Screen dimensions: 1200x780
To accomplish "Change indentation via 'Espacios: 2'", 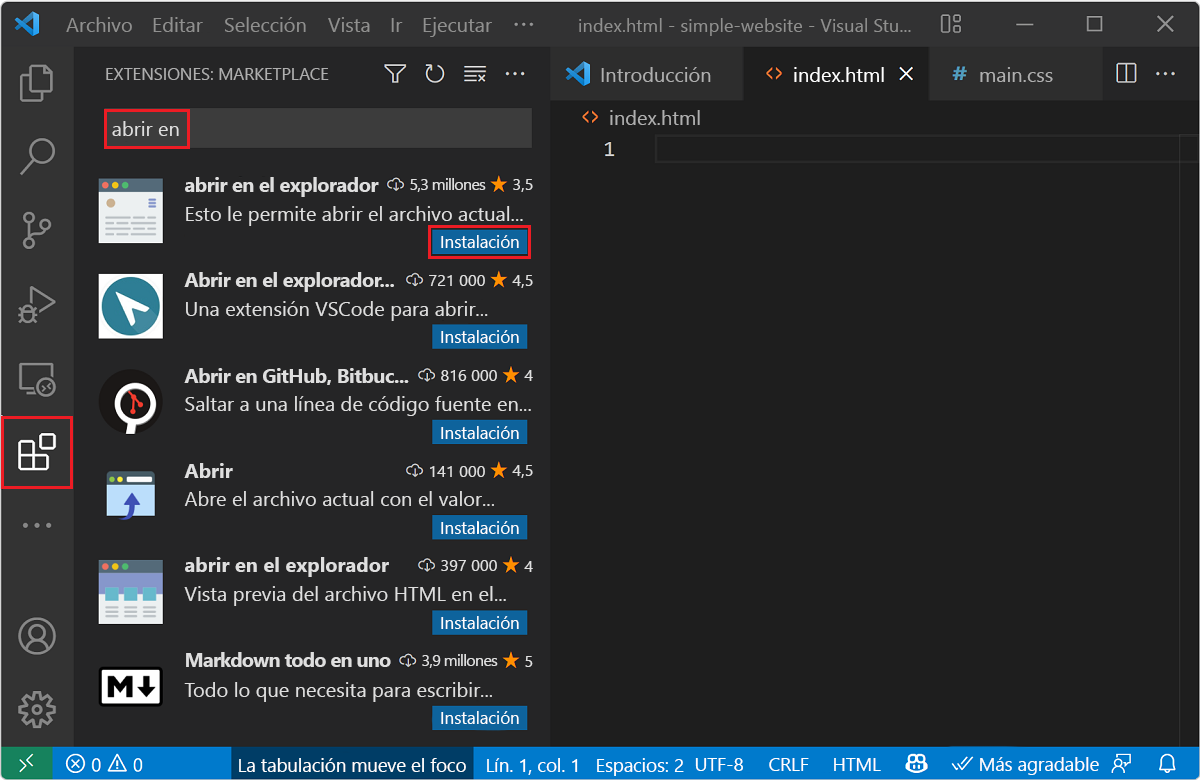I will tap(640, 765).
